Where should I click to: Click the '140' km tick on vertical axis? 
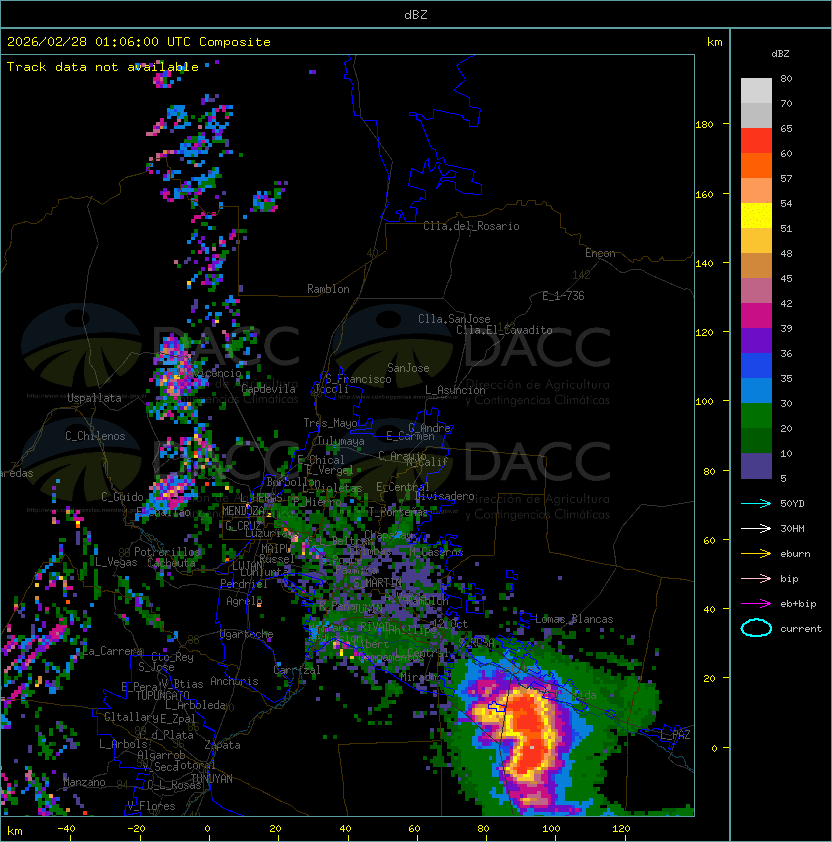(704, 264)
